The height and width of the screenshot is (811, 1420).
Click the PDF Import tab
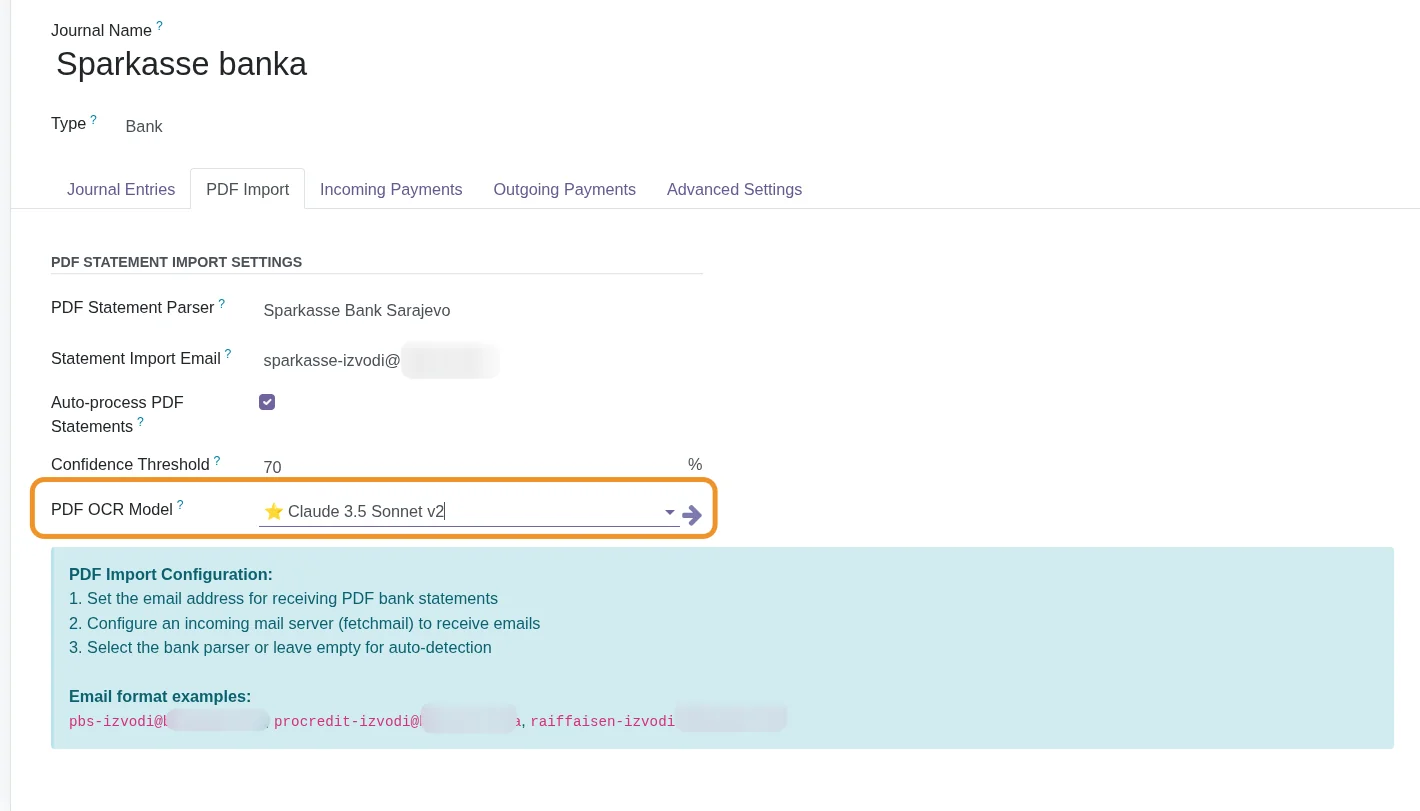pyautogui.click(x=247, y=189)
